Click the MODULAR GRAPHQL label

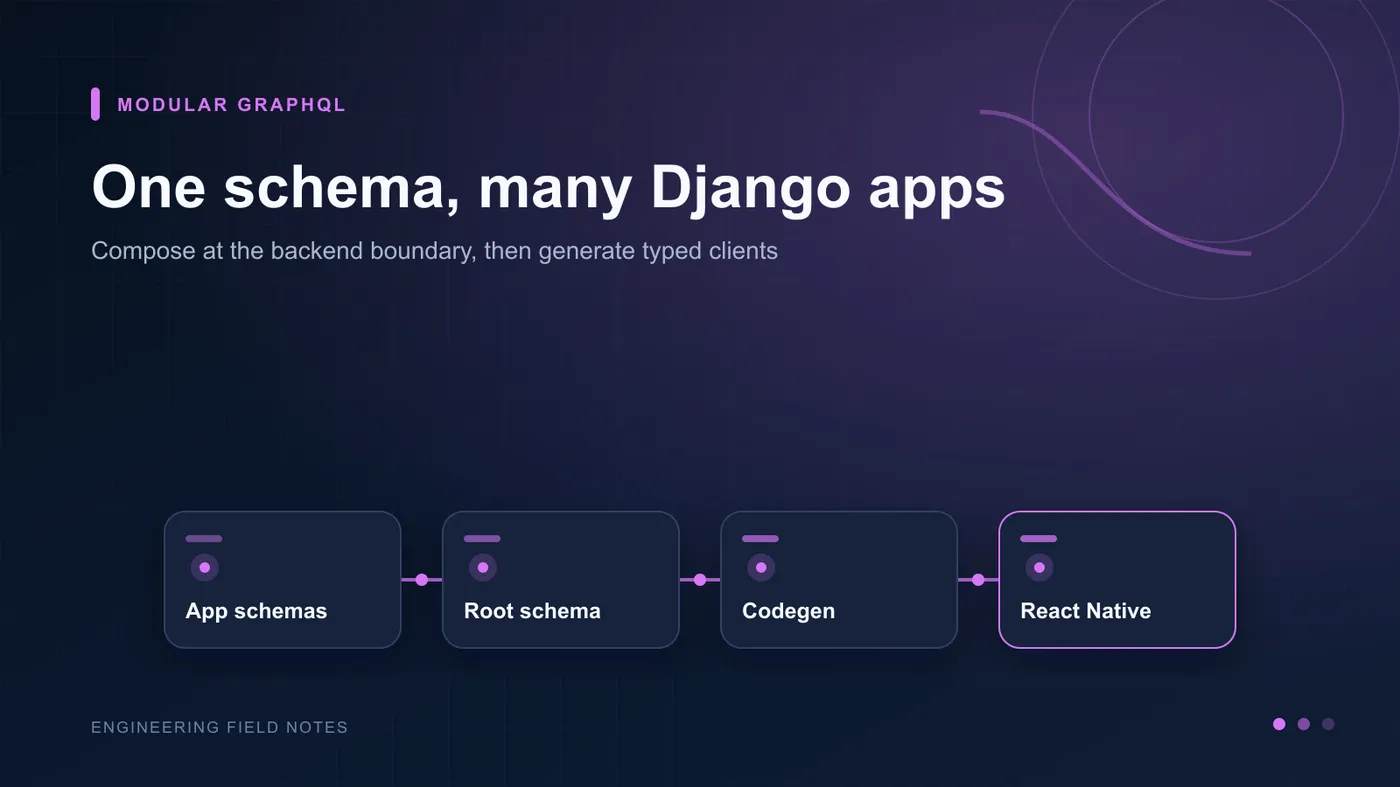click(231, 104)
